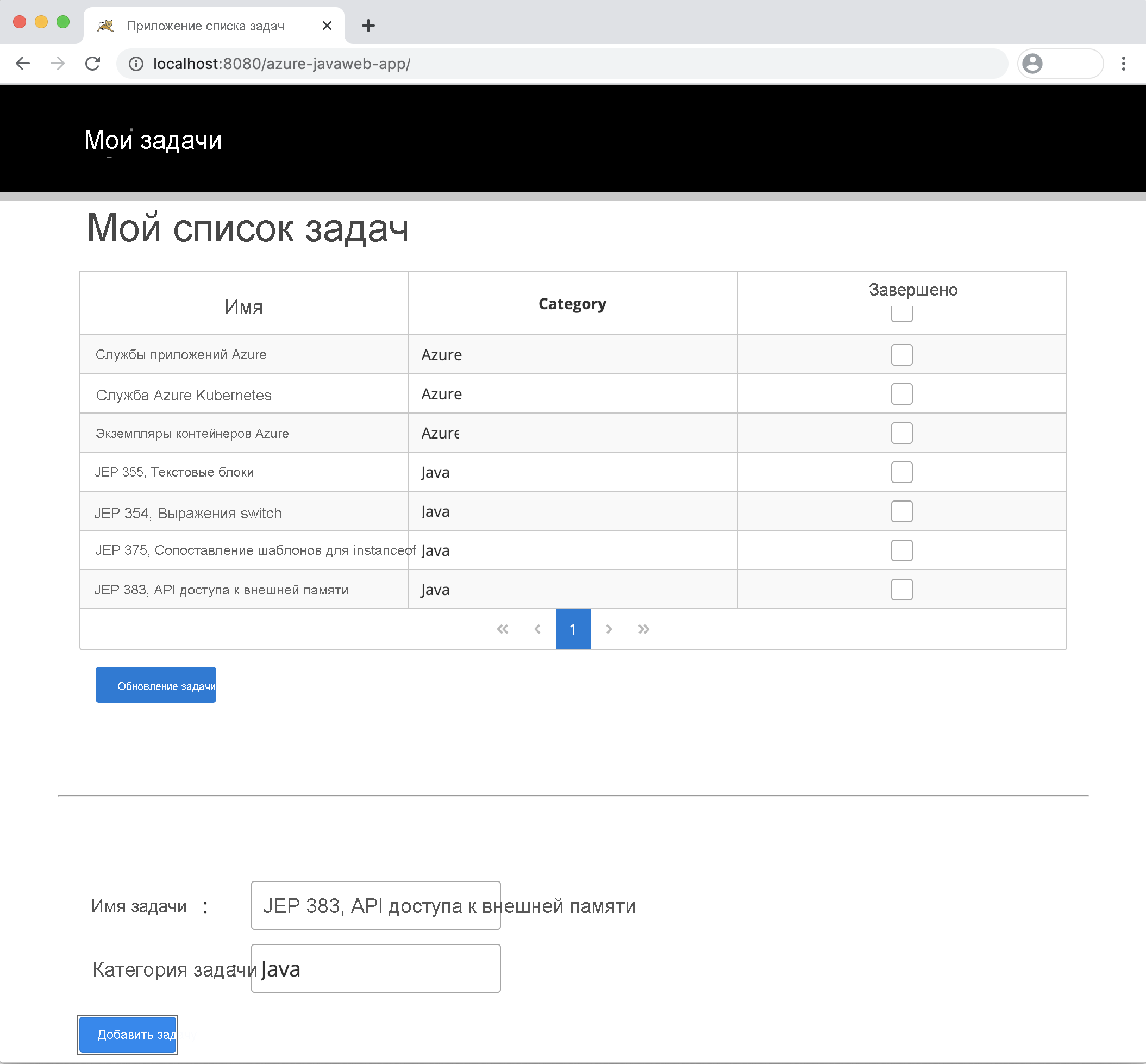
Task: Click the browser back arrow
Action: (x=23, y=64)
